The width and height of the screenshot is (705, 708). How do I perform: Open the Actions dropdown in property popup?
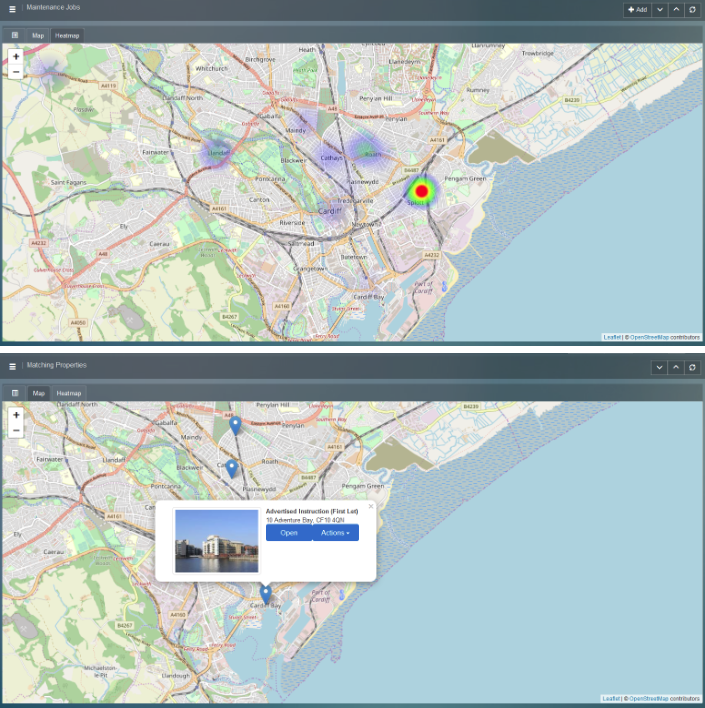[335, 533]
